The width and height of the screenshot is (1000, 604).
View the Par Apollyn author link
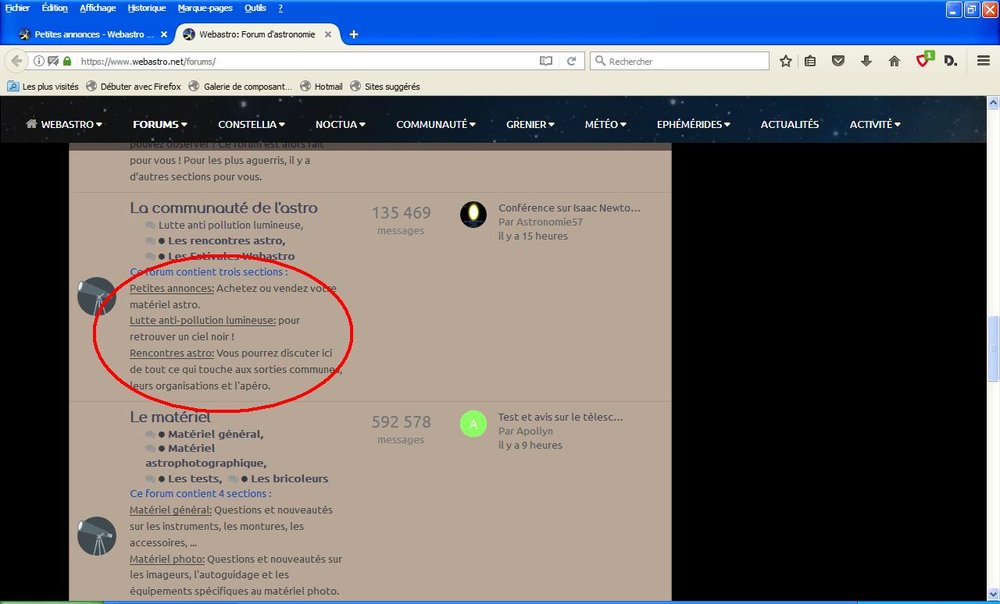pos(526,431)
